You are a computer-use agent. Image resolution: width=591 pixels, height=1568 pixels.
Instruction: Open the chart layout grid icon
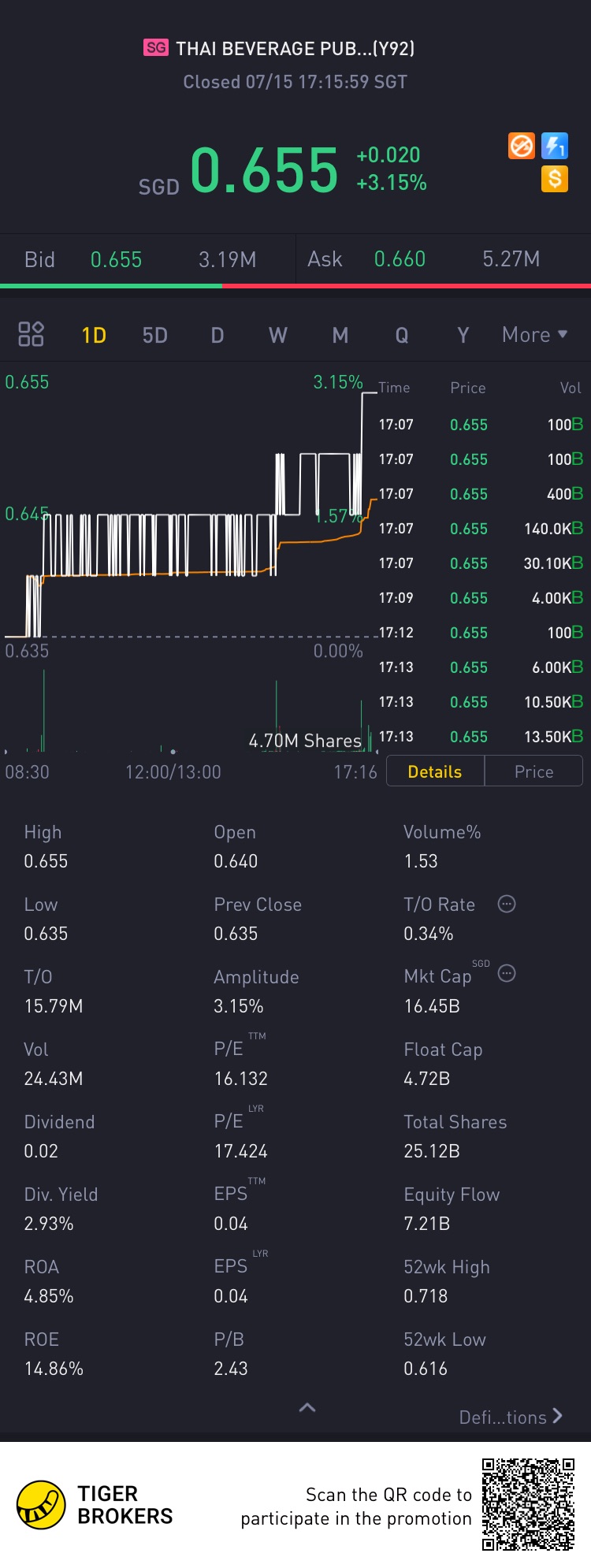tap(31, 334)
